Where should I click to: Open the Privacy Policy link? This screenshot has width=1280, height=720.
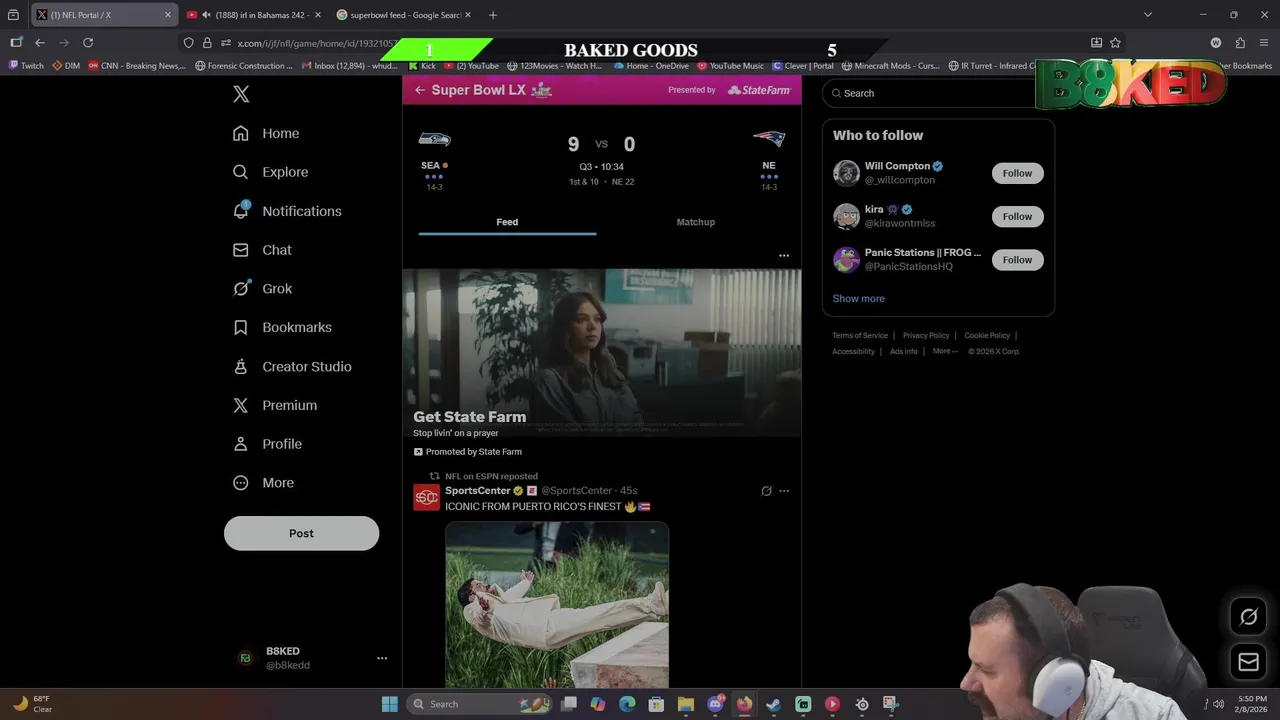pyautogui.click(x=926, y=335)
